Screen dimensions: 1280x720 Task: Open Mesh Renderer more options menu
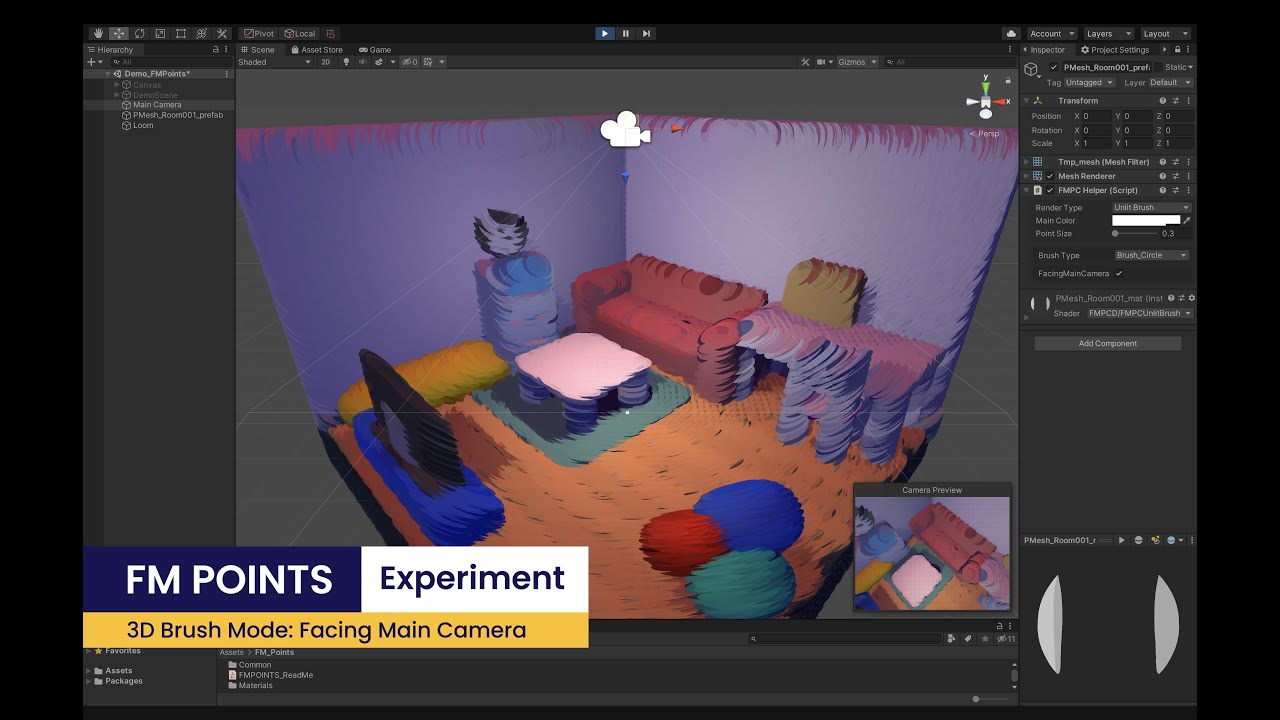(1189, 176)
